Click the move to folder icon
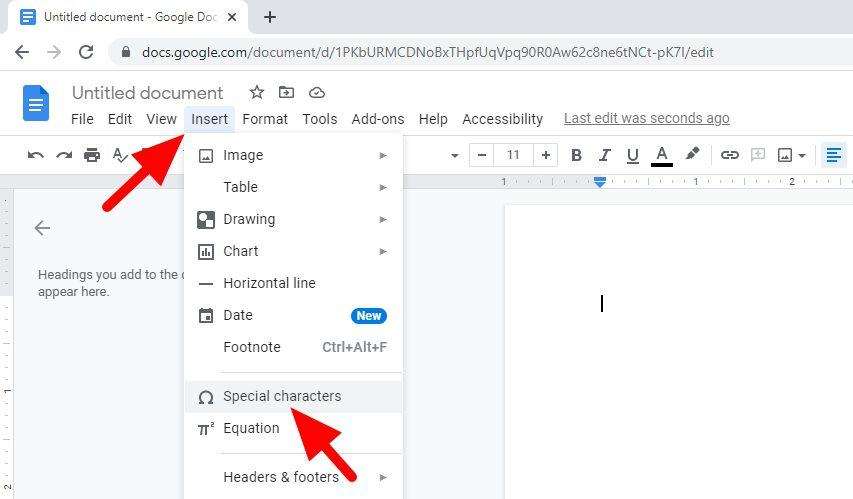Screen dimensions: 853x499 [x=286, y=93]
